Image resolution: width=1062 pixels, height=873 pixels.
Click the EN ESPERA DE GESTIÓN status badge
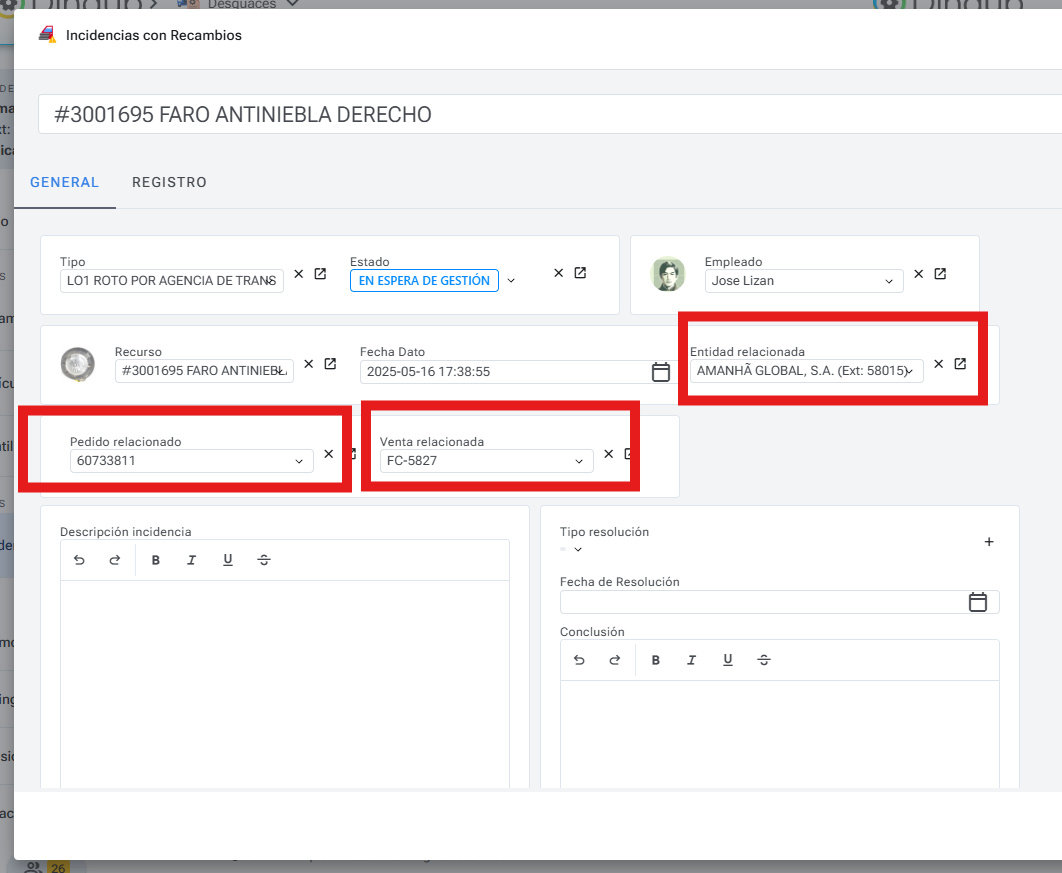click(424, 281)
